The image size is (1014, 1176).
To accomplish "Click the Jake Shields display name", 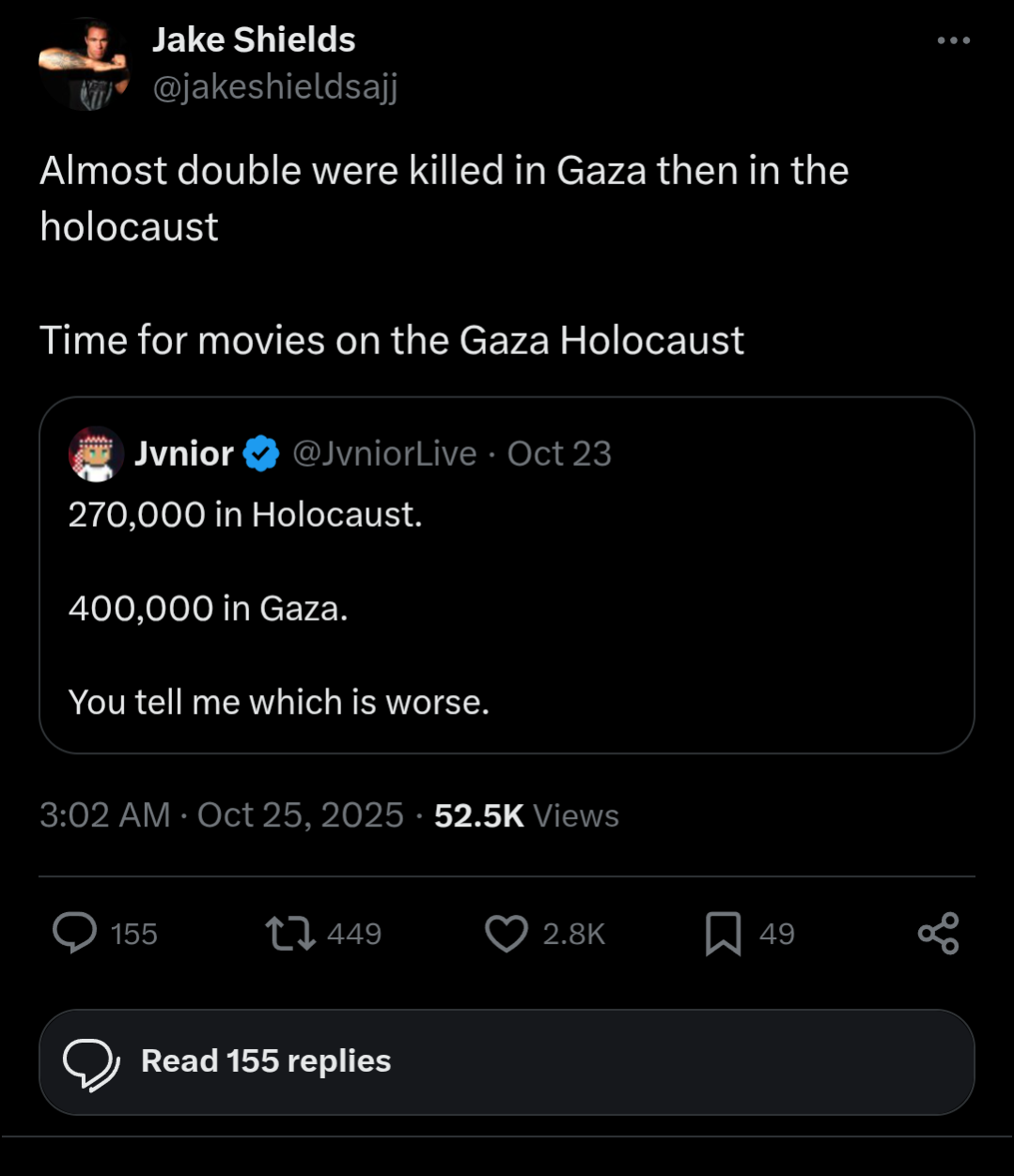I will pyautogui.click(x=254, y=40).
